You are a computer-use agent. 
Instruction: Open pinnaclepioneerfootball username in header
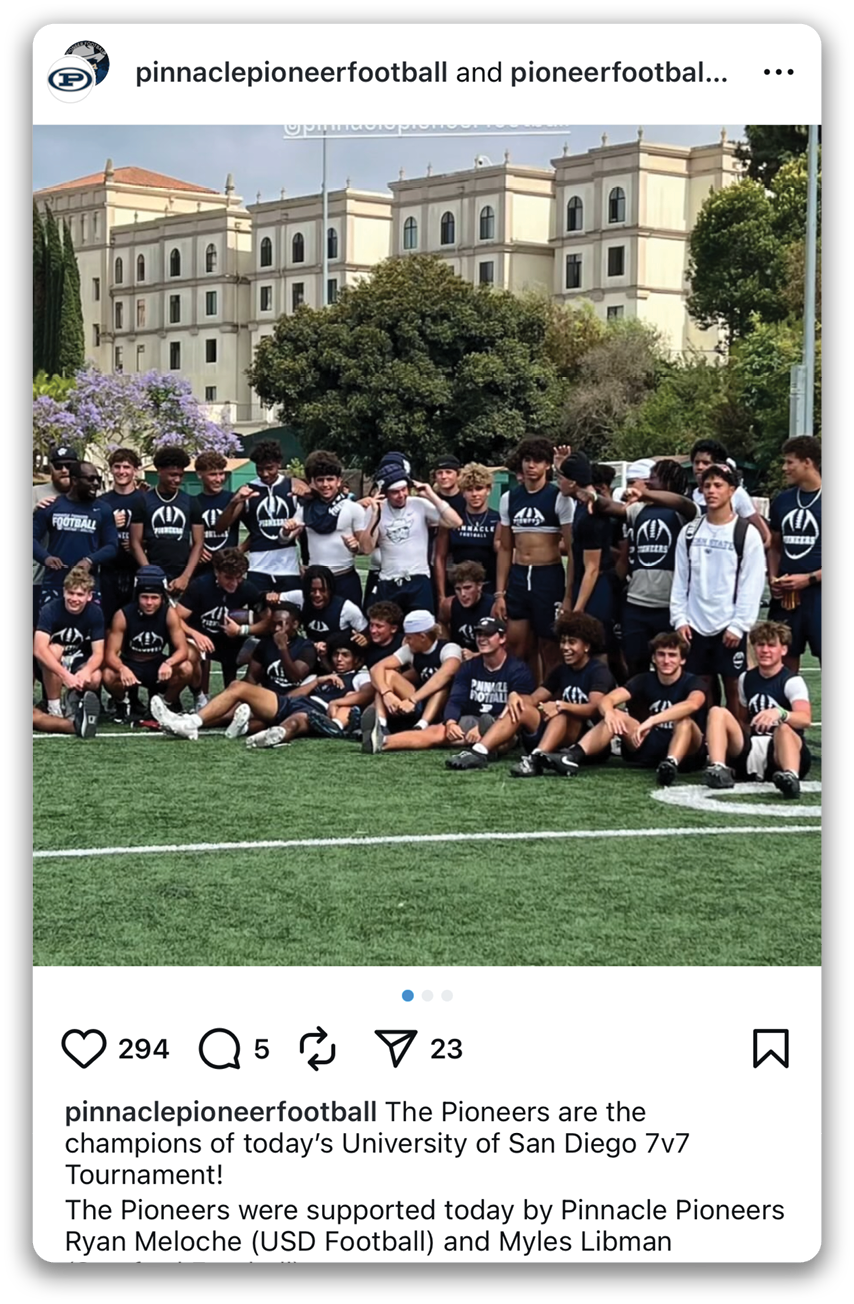point(291,73)
